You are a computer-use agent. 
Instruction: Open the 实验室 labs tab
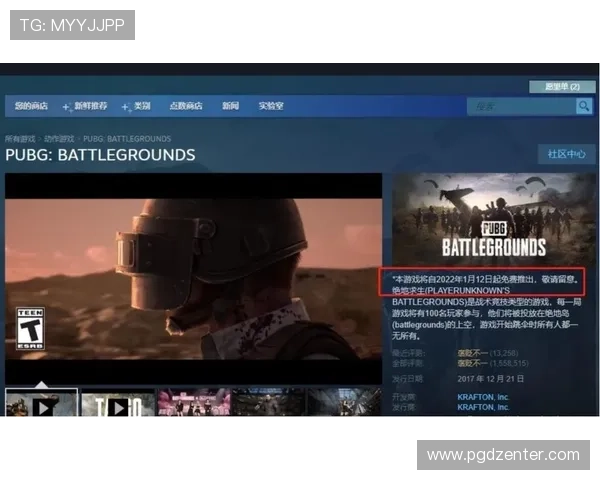click(x=271, y=106)
